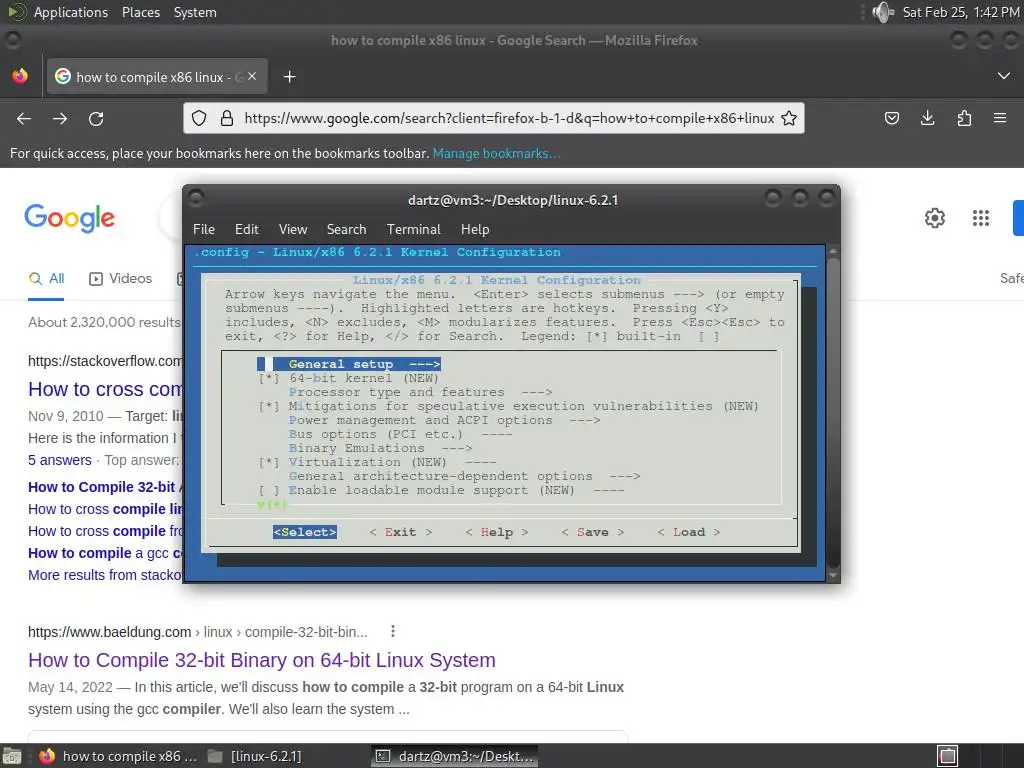Open Firefox extensions puzzle icon

(964, 118)
